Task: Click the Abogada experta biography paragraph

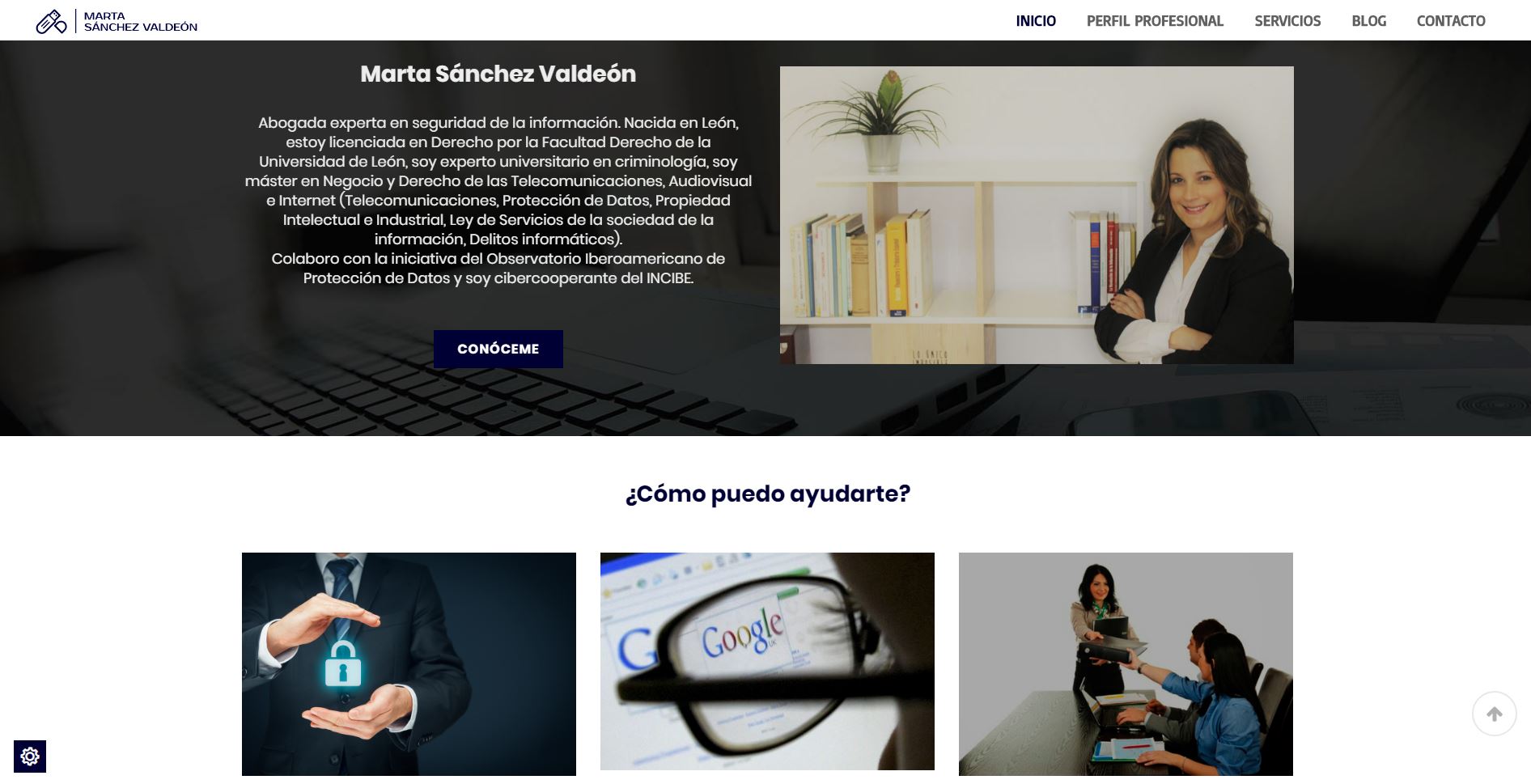Action: tap(498, 181)
